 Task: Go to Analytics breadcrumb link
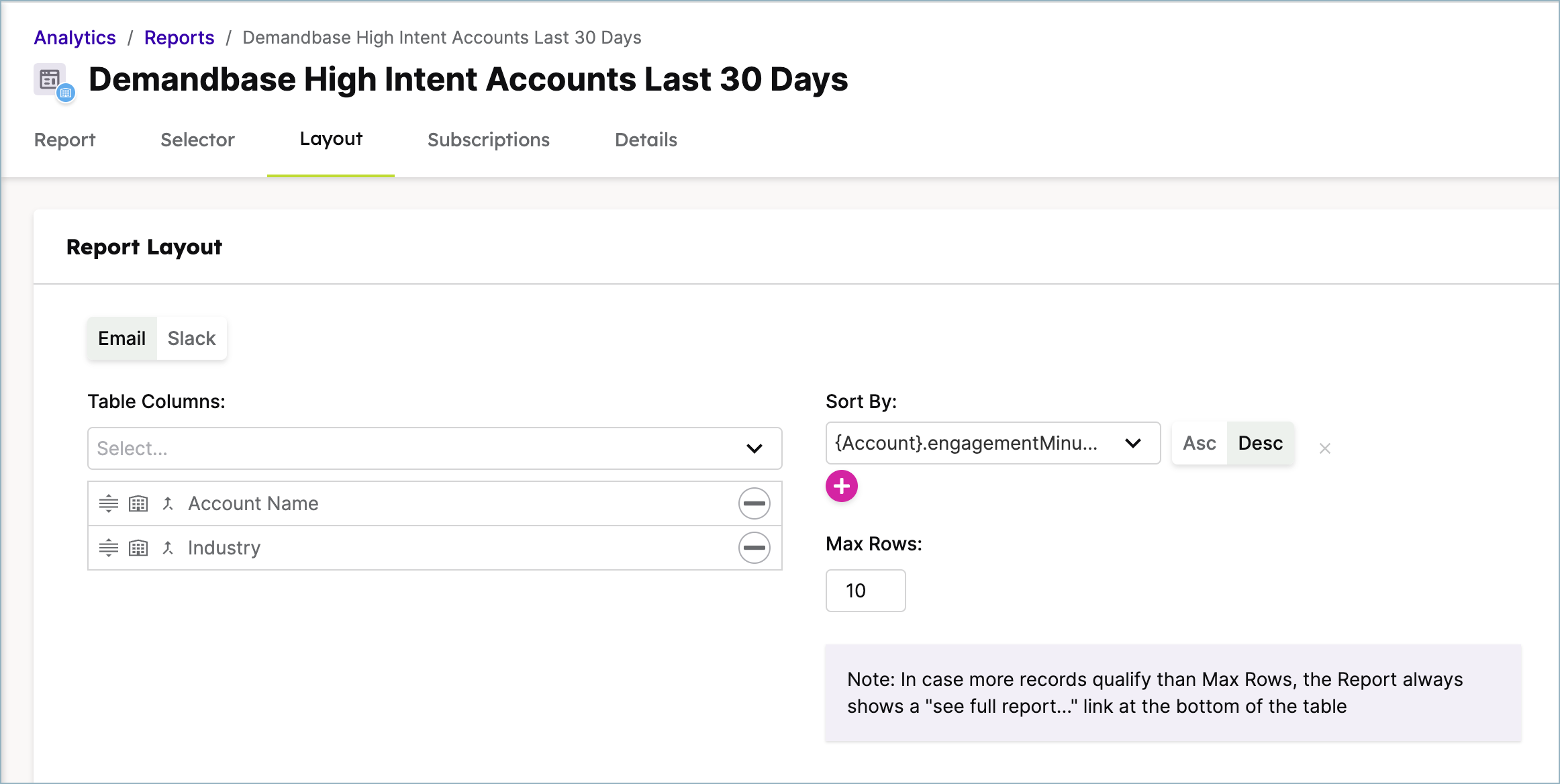(75, 38)
